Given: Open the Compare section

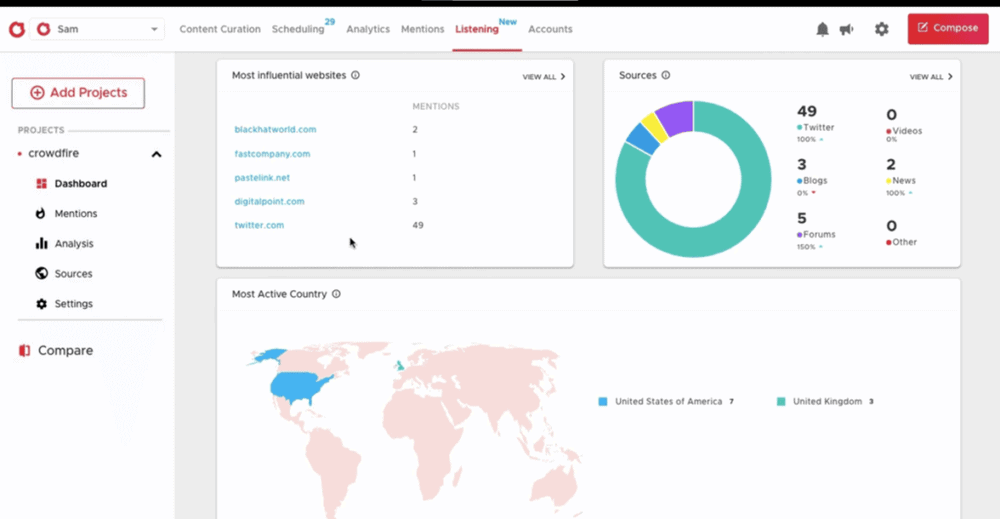Looking at the screenshot, I should tap(65, 350).
